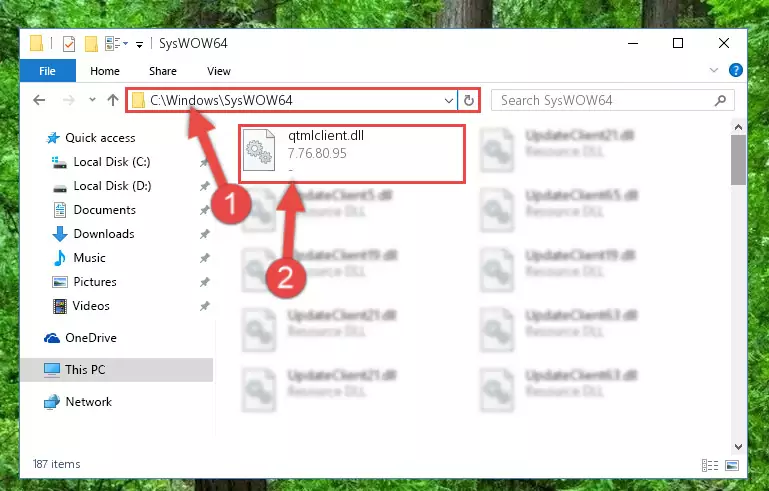Click the 187 items status text
The height and width of the screenshot is (491, 769).
click(x=56, y=464)
